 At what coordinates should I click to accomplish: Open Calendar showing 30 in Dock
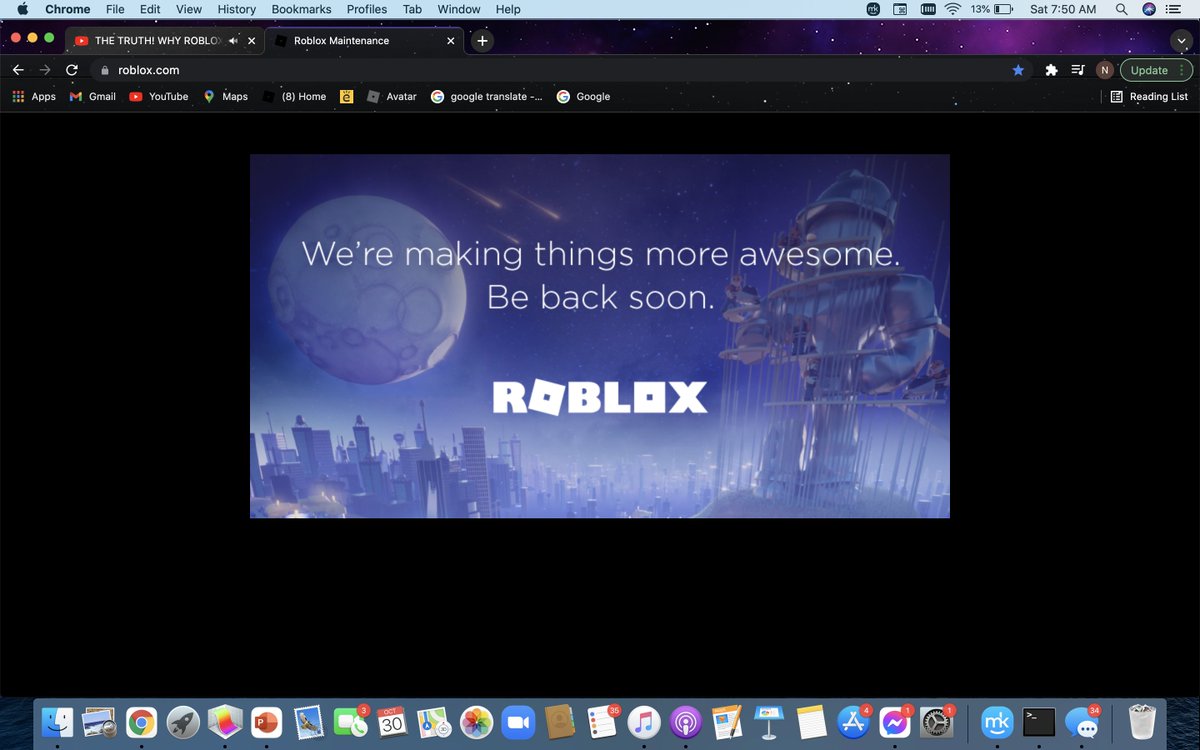(392, 722)
